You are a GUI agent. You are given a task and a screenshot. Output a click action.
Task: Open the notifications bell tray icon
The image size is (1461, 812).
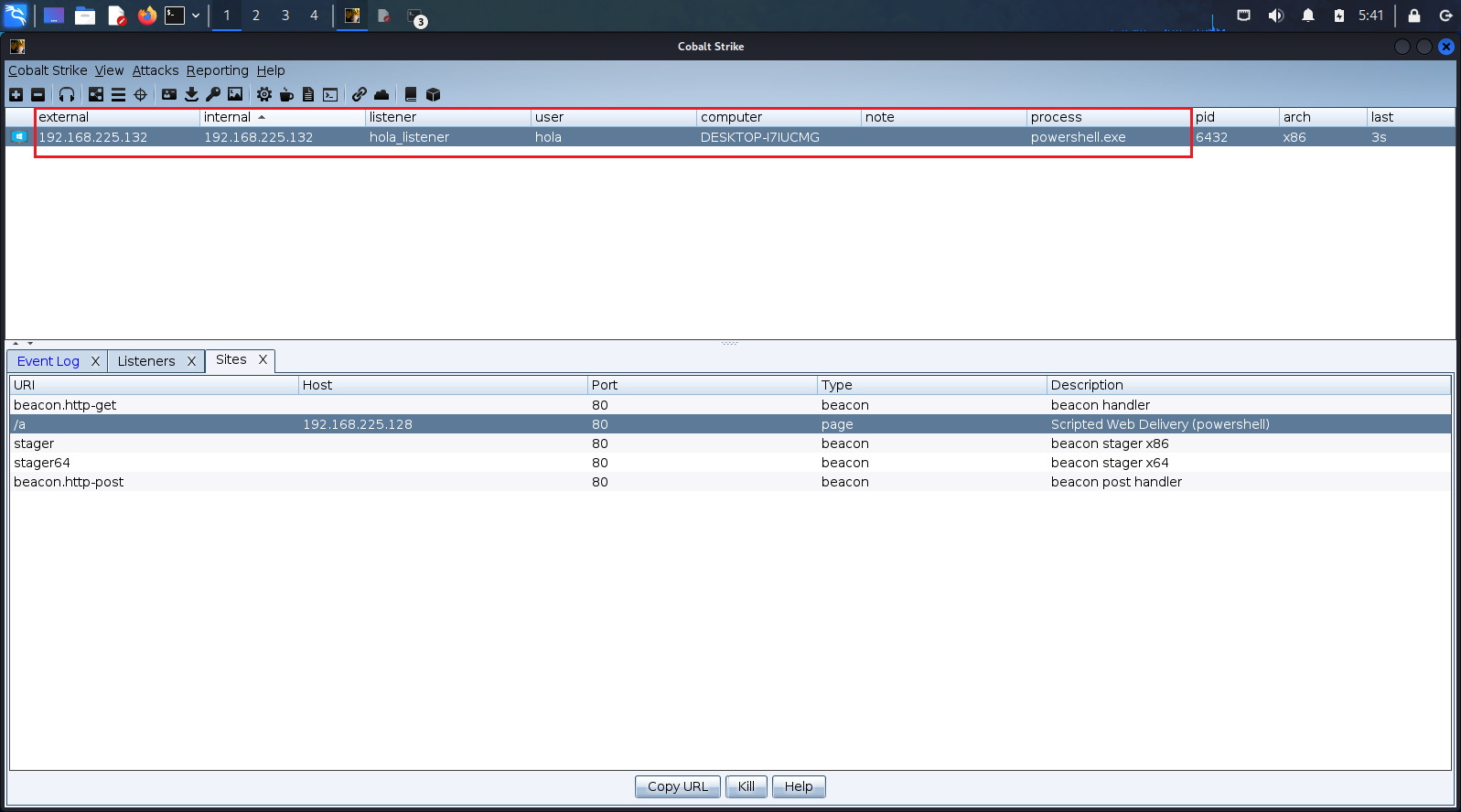pos(1308,16)
